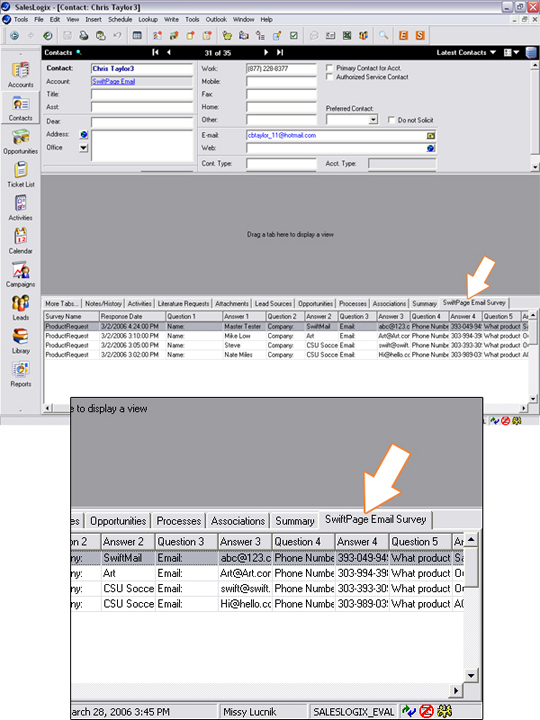540x720 pixels.
Task: Click the magnifier lookup toolbar icon
Action: pyautogui.click(x=383, y=35)
